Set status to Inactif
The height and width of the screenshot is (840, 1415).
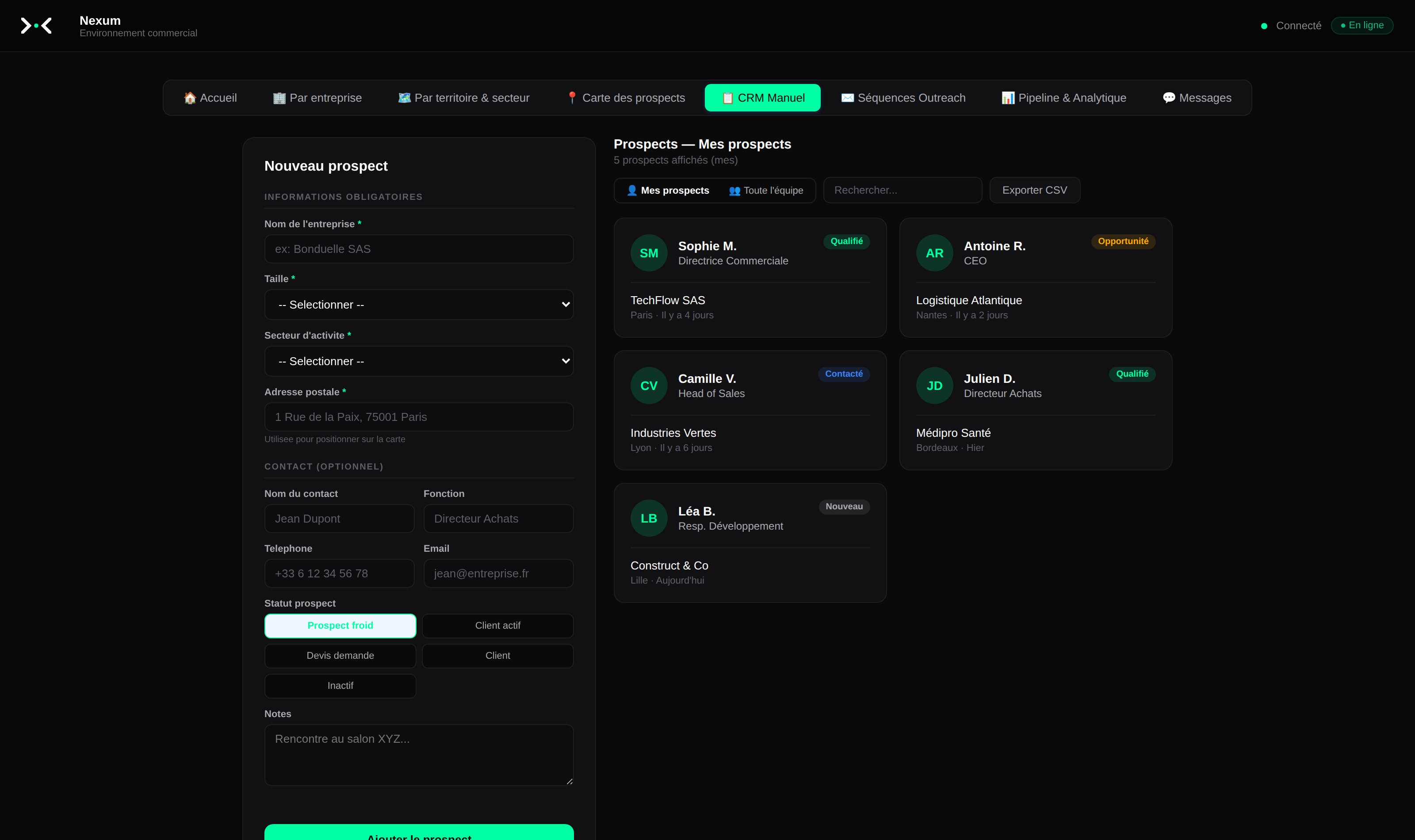click(x=340, y=685)
